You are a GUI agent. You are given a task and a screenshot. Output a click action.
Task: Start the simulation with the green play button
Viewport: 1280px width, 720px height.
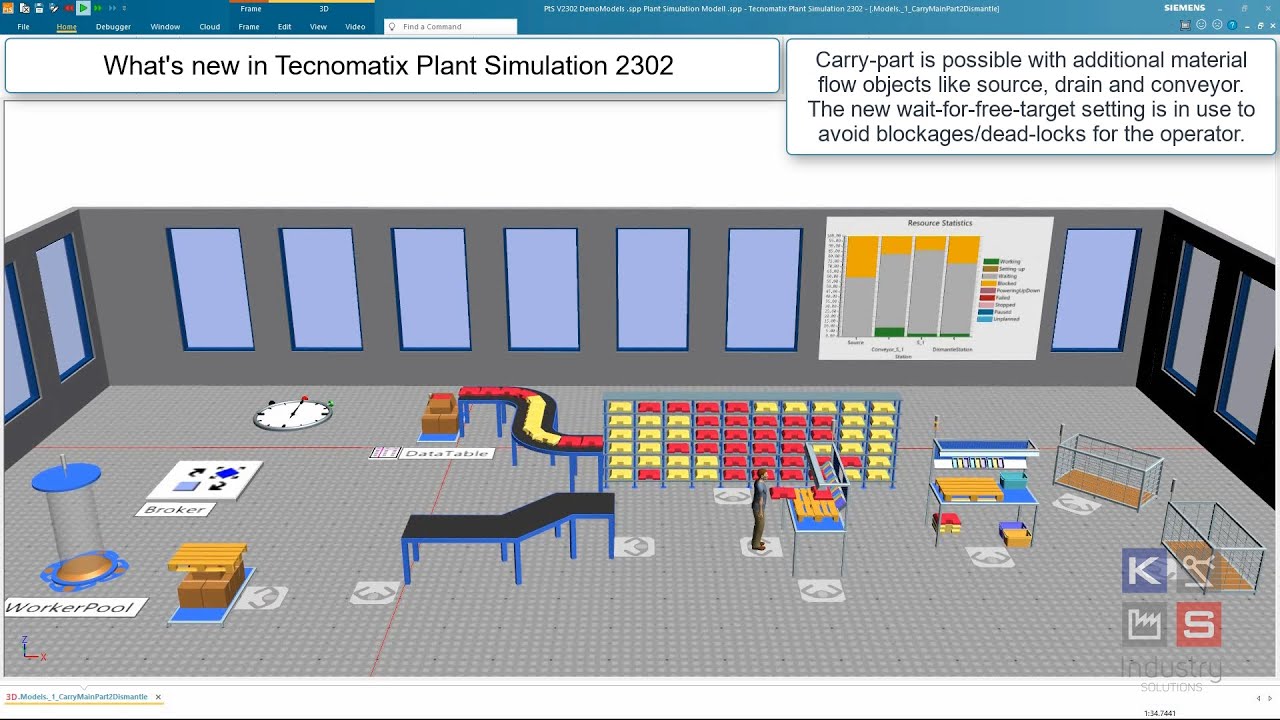pyautogui.click(x=83, y=8)
